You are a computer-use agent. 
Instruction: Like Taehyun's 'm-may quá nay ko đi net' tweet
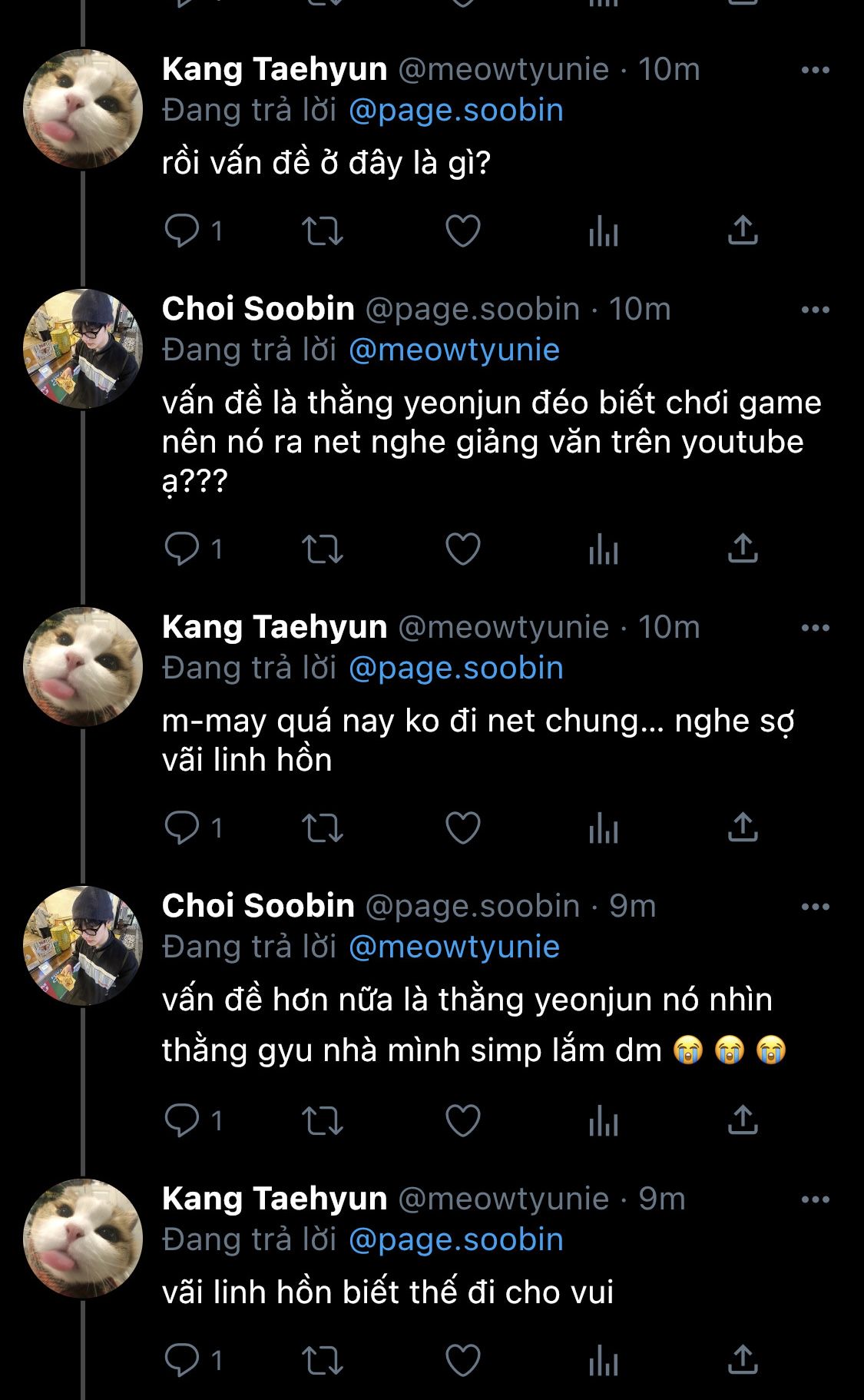click(x=463, y=828)
